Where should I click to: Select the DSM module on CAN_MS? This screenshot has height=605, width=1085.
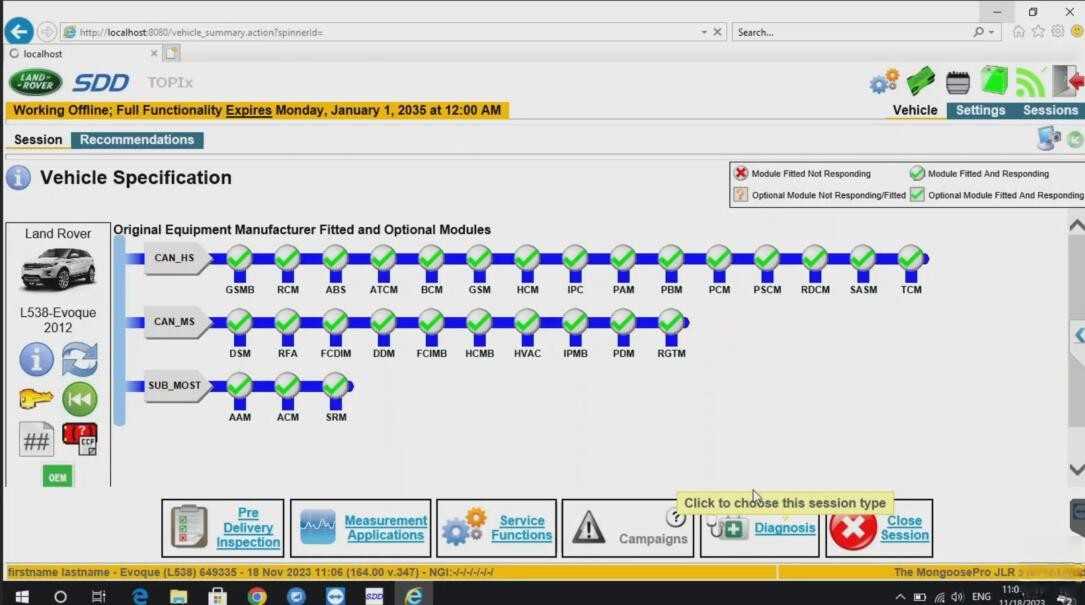point(239,323)
